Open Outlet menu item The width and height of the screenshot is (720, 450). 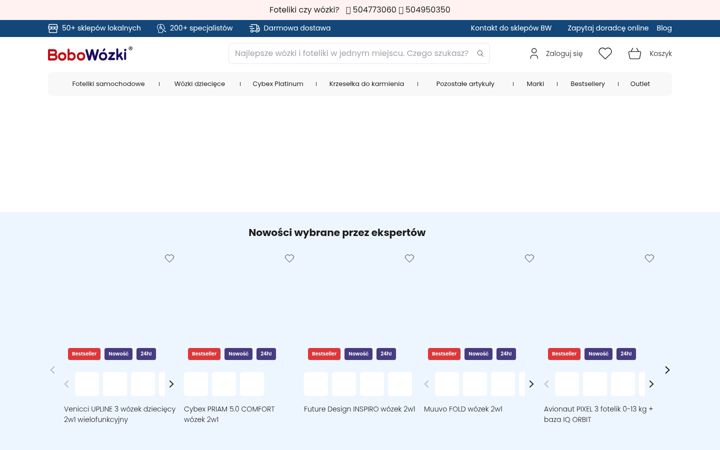point(640,84)
